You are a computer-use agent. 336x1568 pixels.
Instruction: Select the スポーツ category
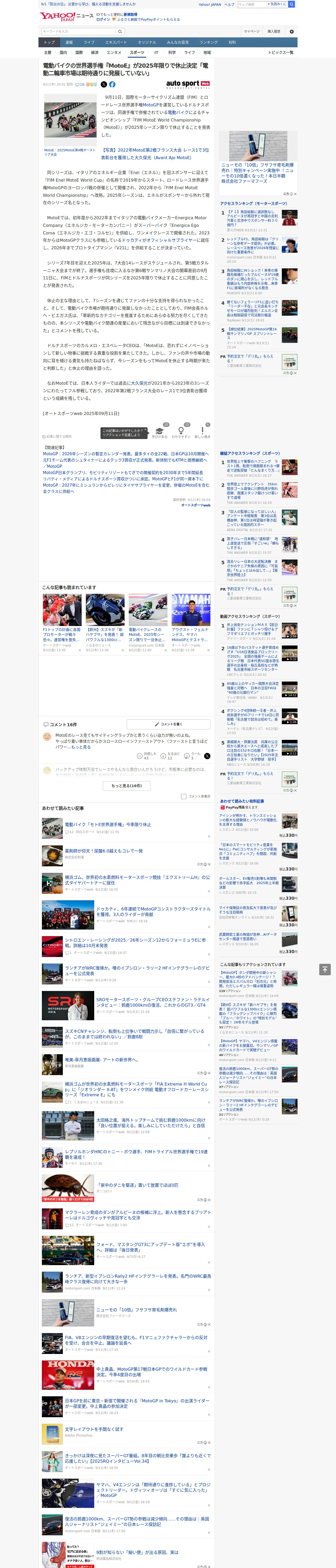[x=137, y=52]
